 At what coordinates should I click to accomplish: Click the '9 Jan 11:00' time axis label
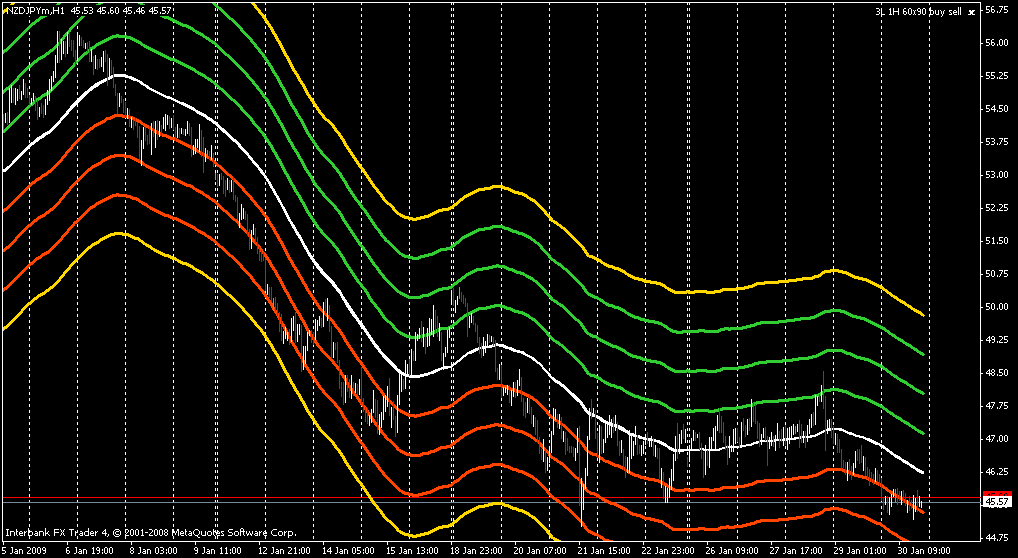[x=217, y=550]
